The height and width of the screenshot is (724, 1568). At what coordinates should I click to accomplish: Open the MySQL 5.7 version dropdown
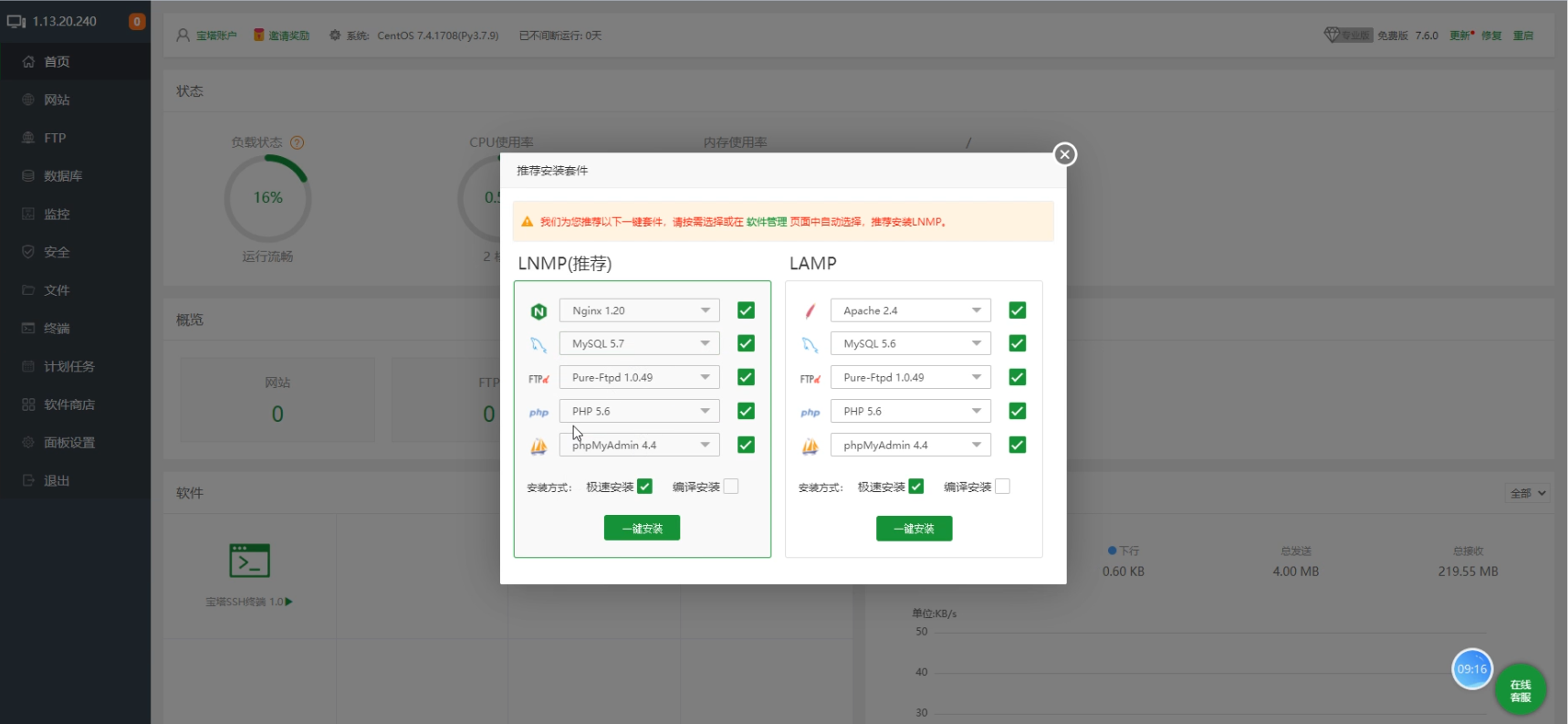tap(640, 343)
